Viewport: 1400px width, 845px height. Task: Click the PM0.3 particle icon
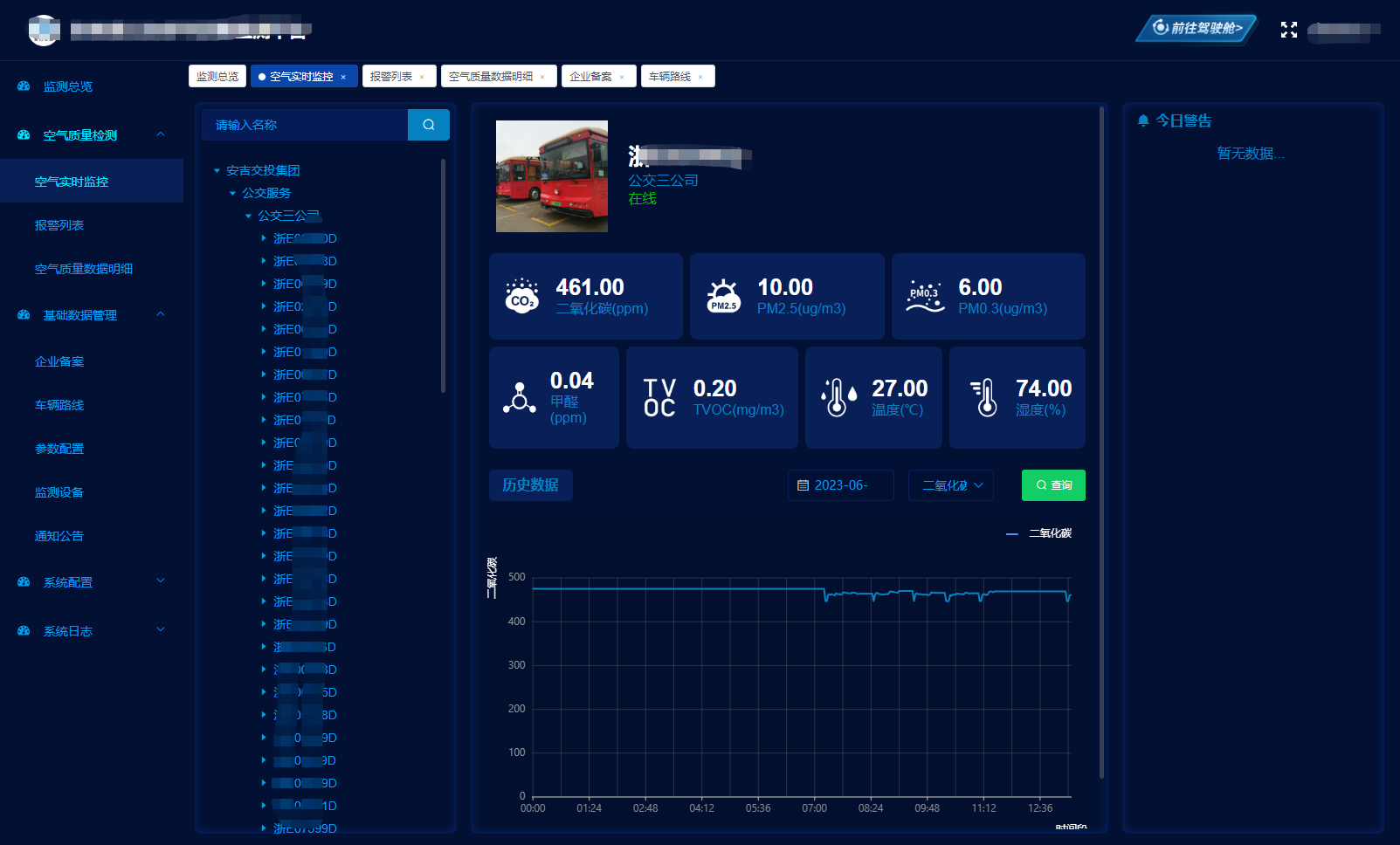click(x=925, y=297)
